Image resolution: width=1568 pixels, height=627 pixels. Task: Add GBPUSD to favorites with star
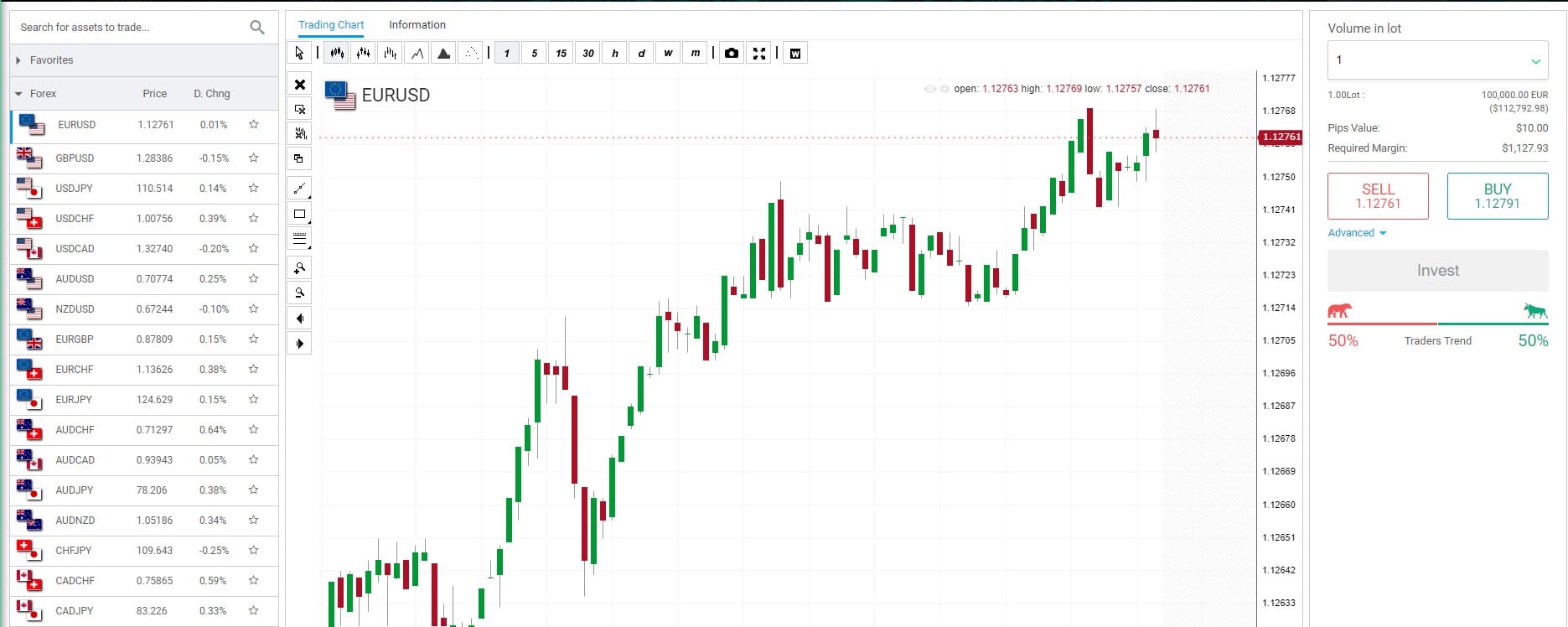pyautogui.click(x=253, y=158)
